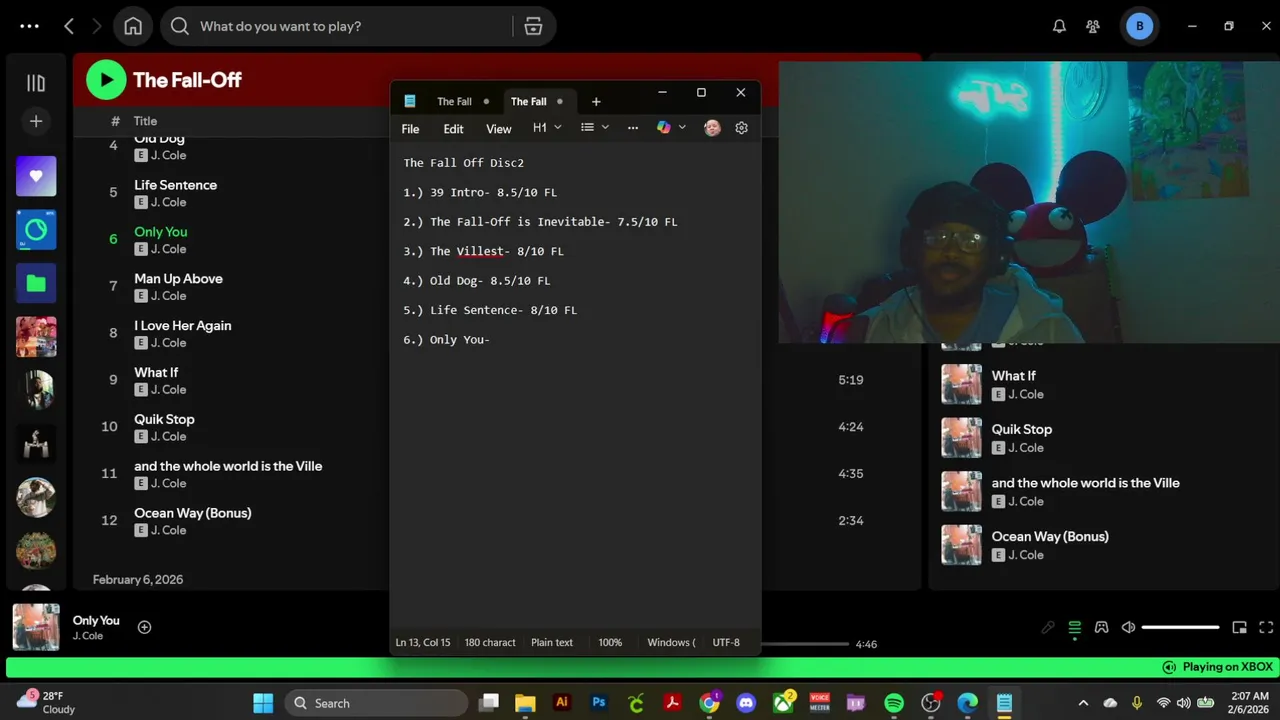The image size is (1280, 720).
Task: Open Notepad account profile picture
Action: point(712,128)
